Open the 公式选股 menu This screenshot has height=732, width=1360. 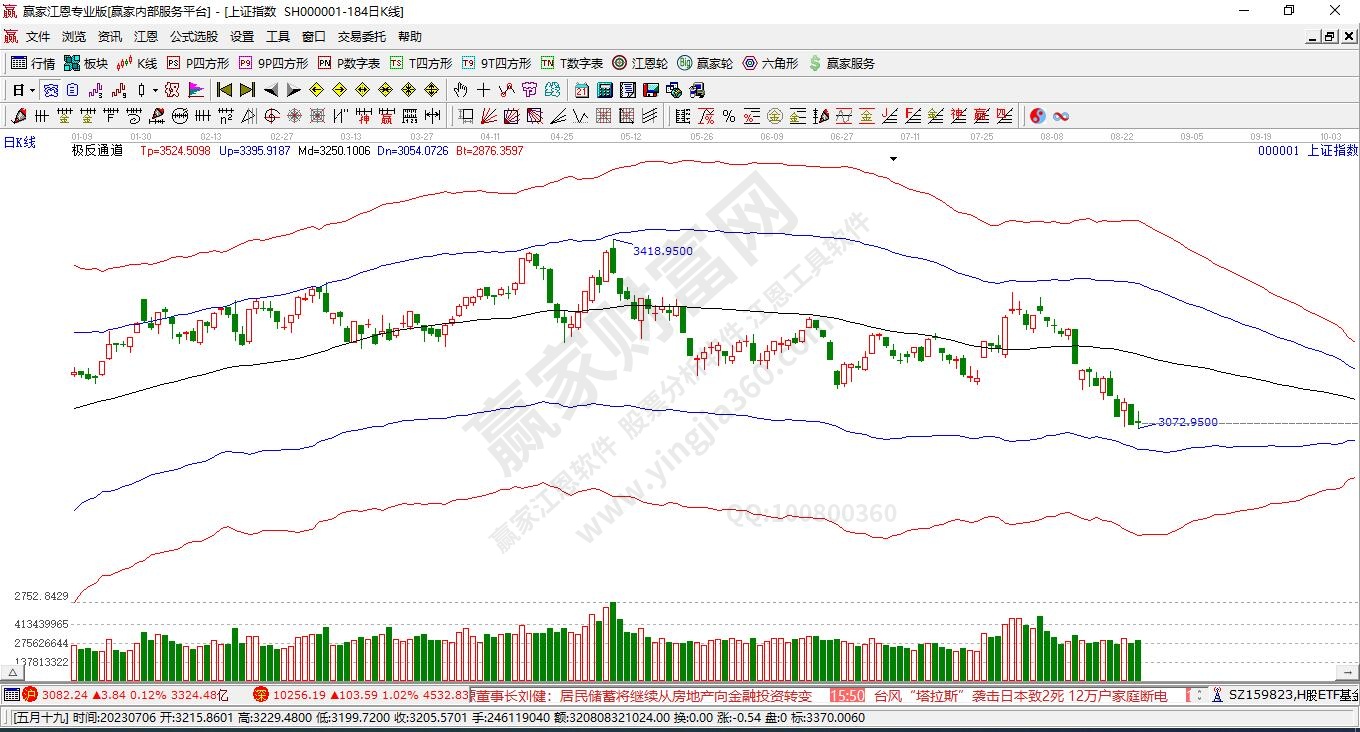click(x=193, y=37)
